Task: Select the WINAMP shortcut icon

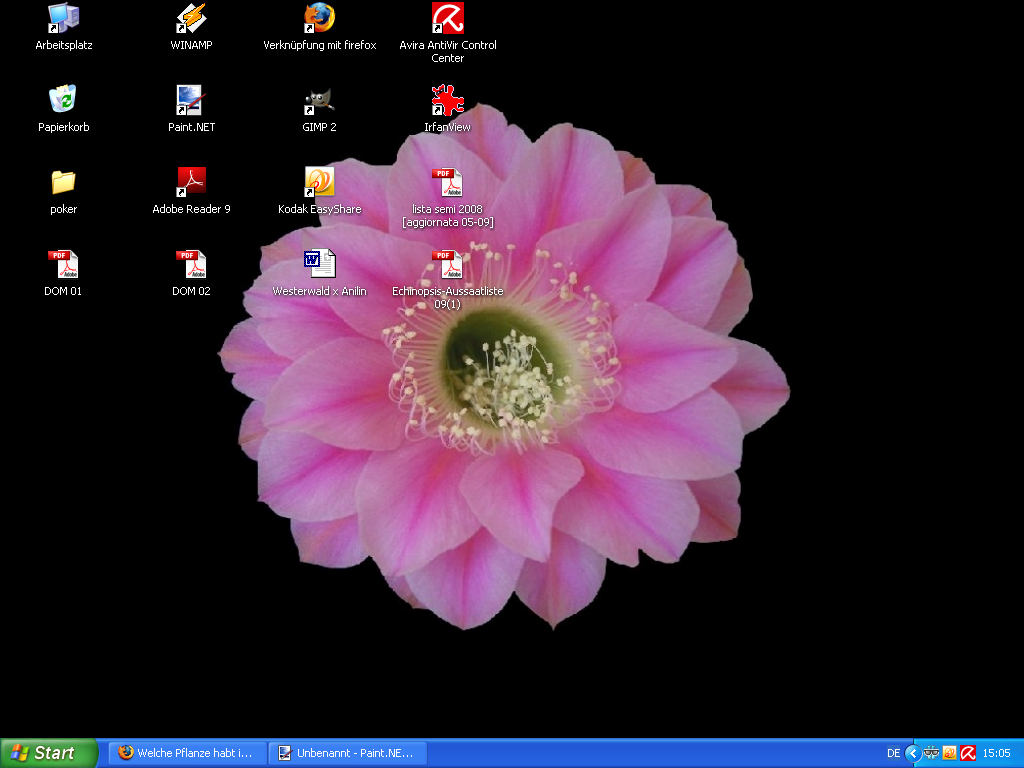Action: [x=191, y=18]
